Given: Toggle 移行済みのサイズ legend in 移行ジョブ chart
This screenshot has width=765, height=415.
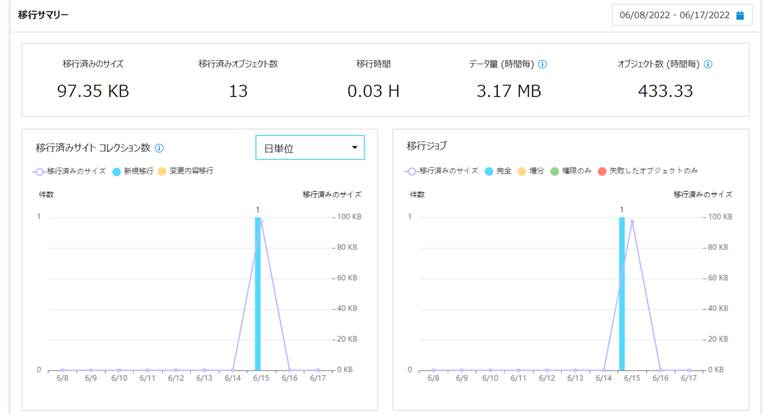Looking at the screenshot, I should (x=441, y=171).
